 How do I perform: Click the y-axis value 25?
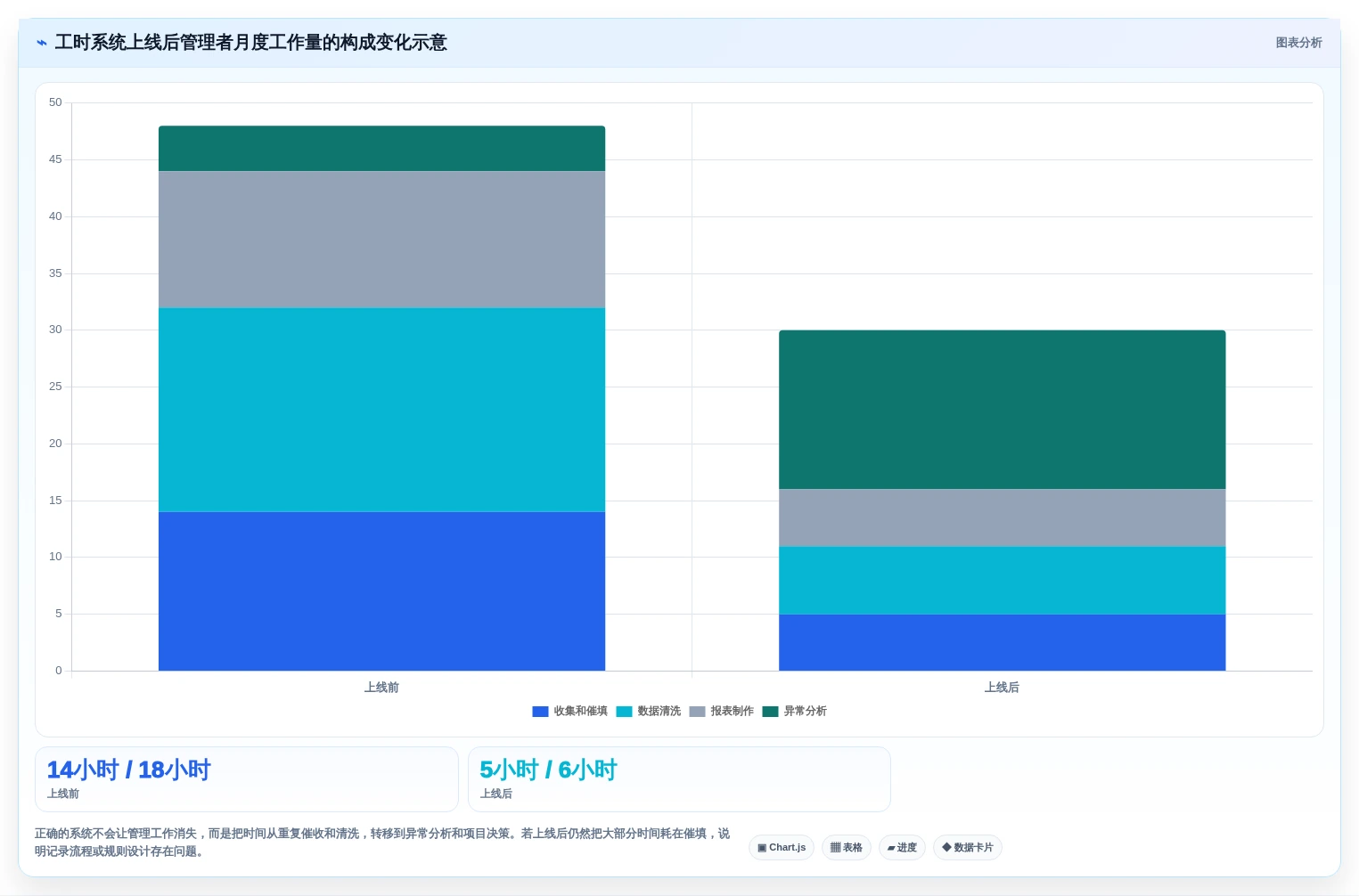pos(55,387)
